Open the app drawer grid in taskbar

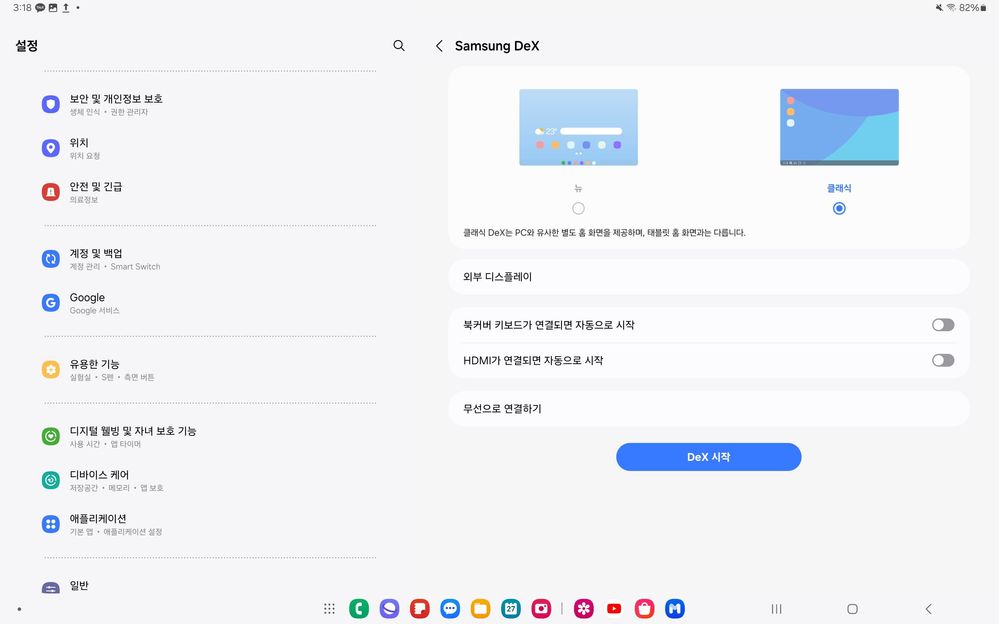329,609
